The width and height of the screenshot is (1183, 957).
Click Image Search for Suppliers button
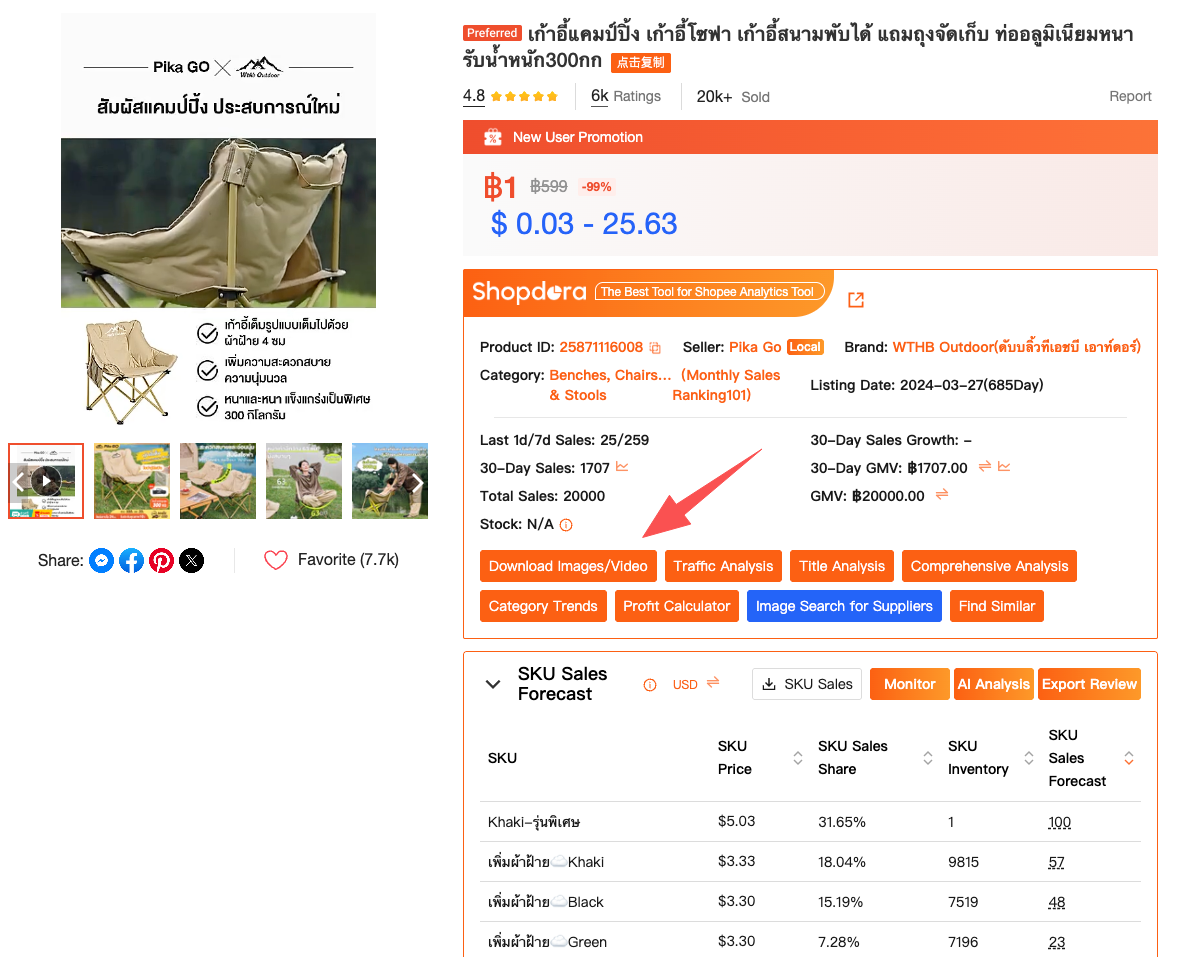tap(844, 606)
